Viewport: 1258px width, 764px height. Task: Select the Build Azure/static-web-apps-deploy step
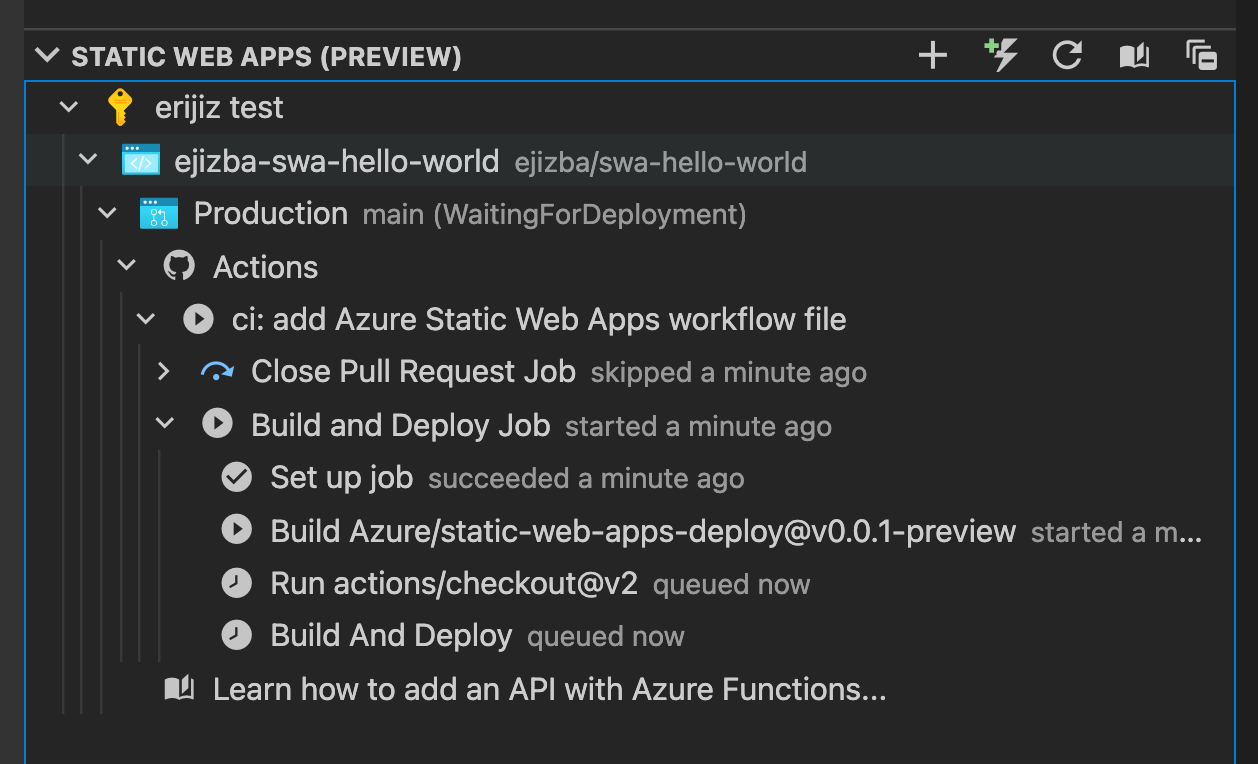[640, 531]
